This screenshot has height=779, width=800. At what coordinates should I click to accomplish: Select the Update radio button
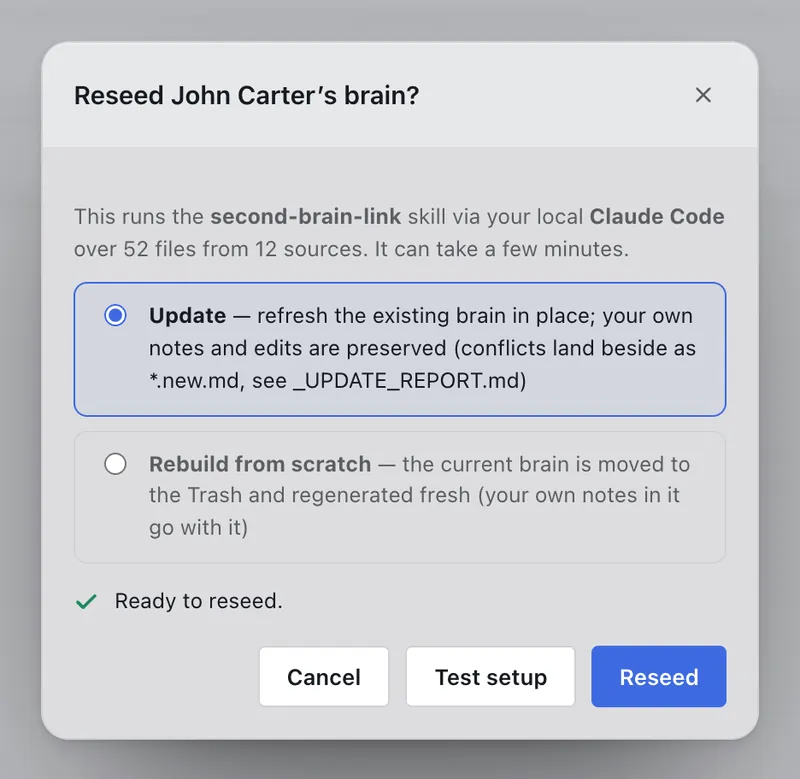tap(115, 315)
